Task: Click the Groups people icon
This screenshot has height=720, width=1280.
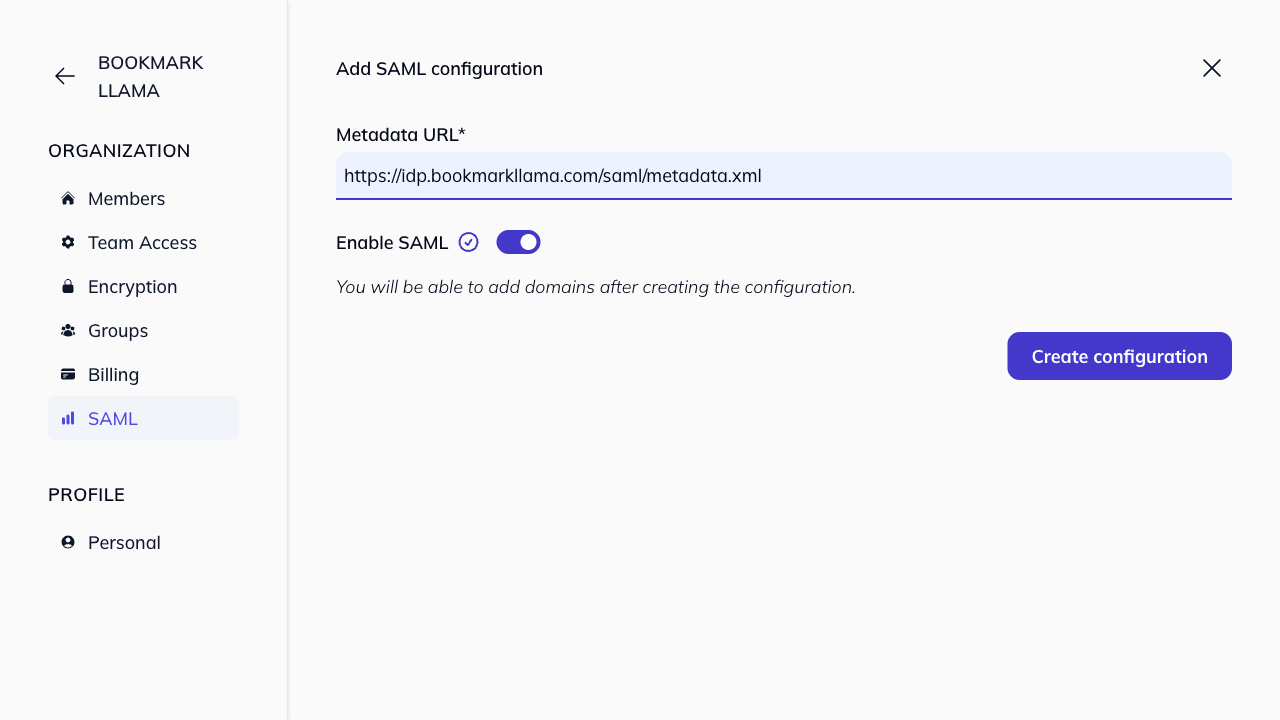Action: [67, 330]
